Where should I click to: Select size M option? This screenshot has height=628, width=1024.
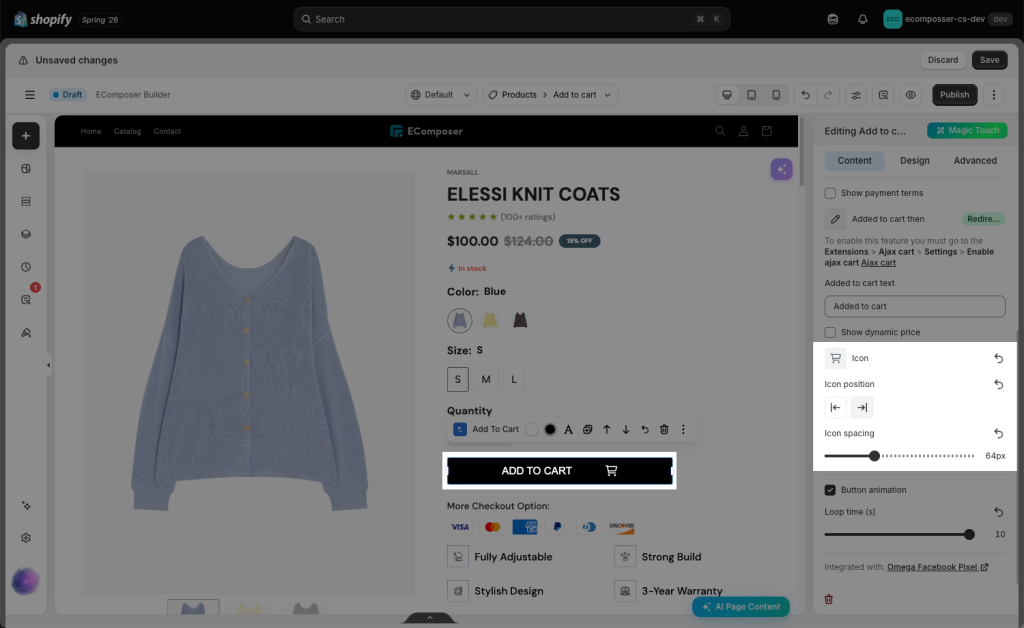[x=486, y=379]
